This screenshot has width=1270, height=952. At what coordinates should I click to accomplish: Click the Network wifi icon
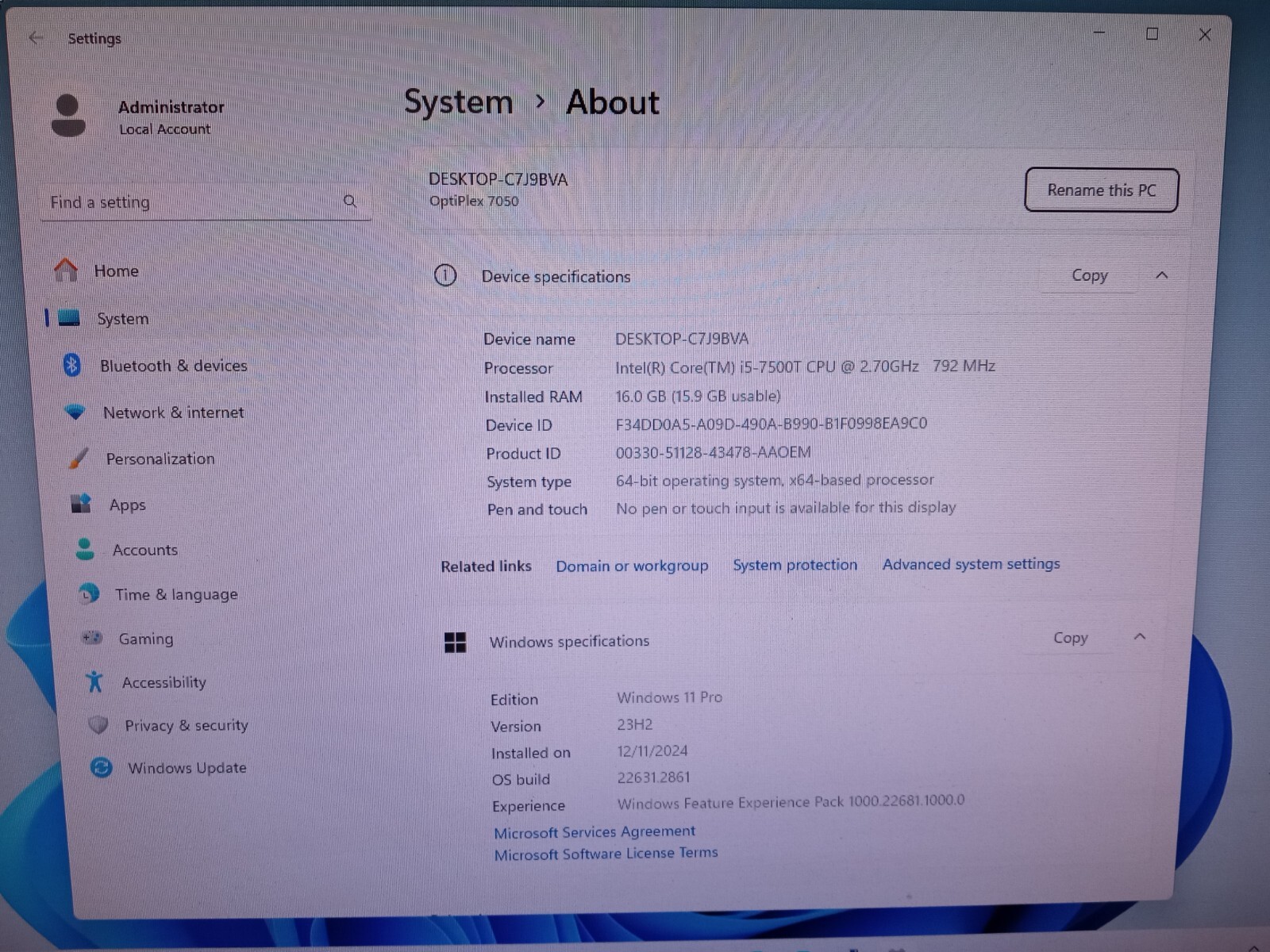tap(75, 412)
